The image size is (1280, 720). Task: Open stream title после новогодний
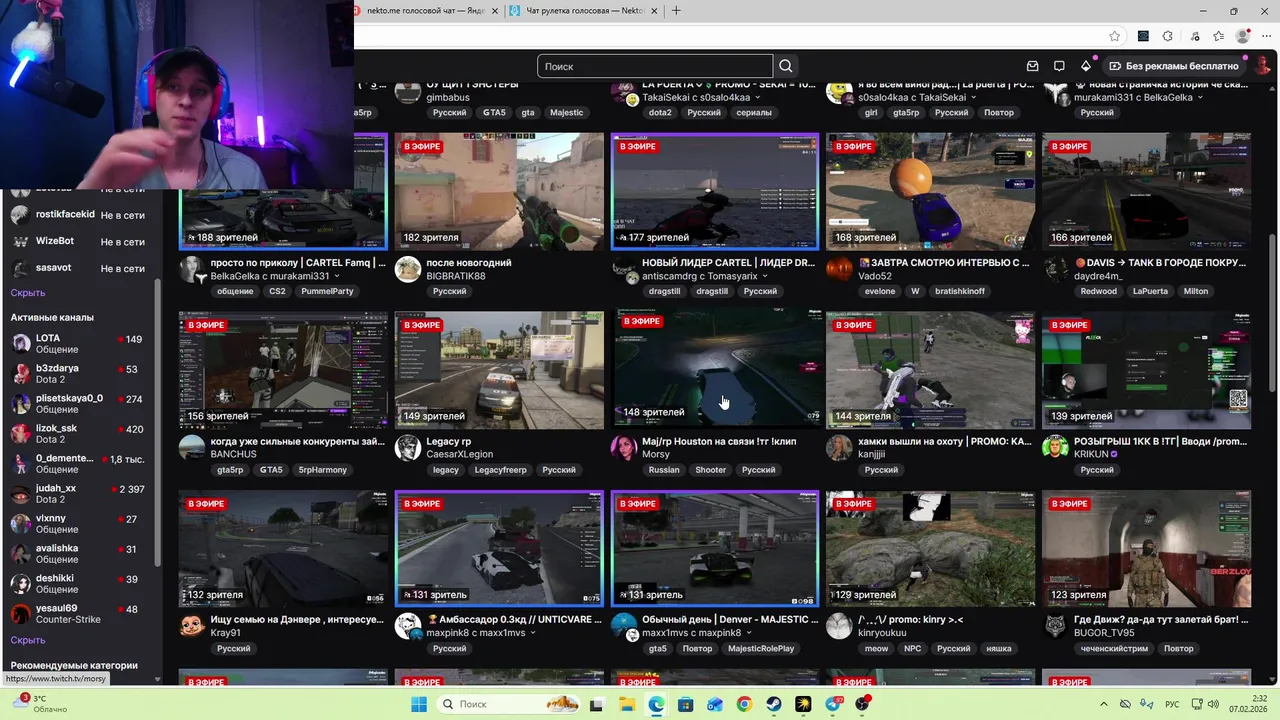click(469, 263)
